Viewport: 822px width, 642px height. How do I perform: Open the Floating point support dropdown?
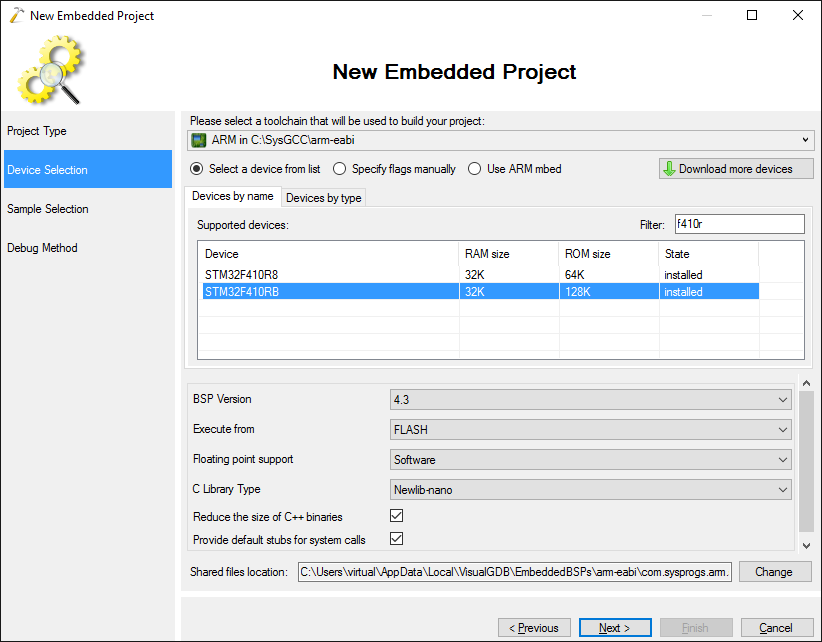coord(590,460)
